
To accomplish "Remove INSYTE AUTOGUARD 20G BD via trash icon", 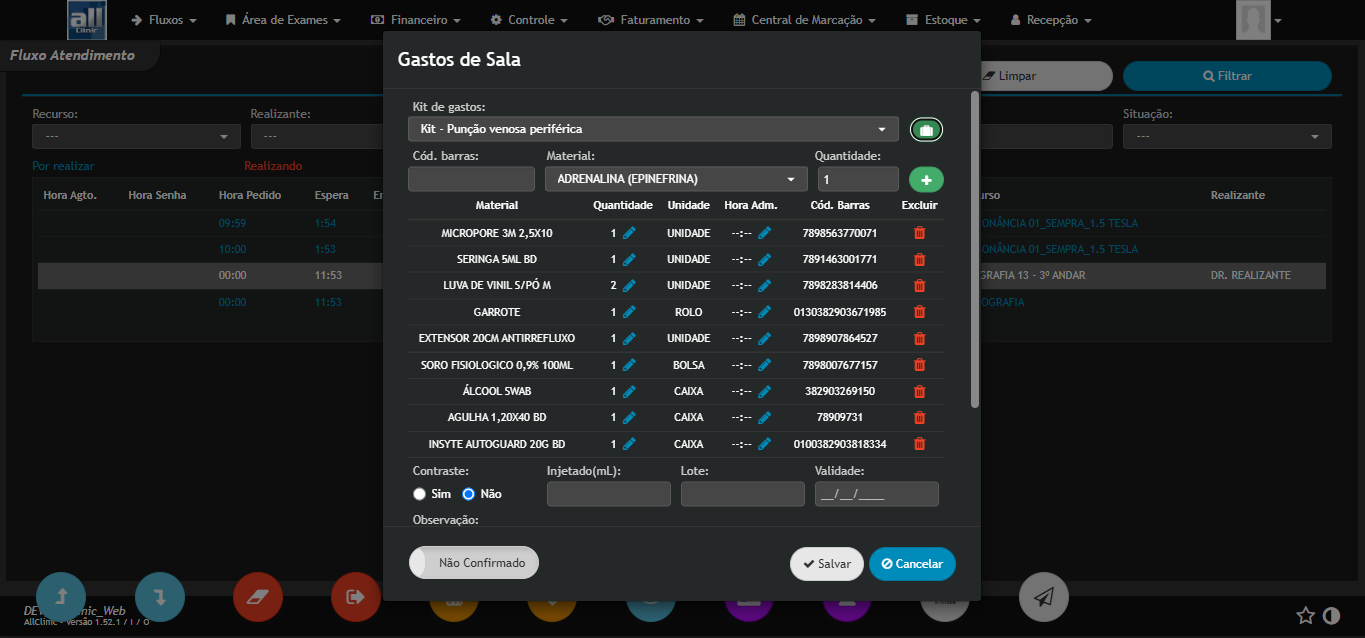I will (x=919, y=444).
